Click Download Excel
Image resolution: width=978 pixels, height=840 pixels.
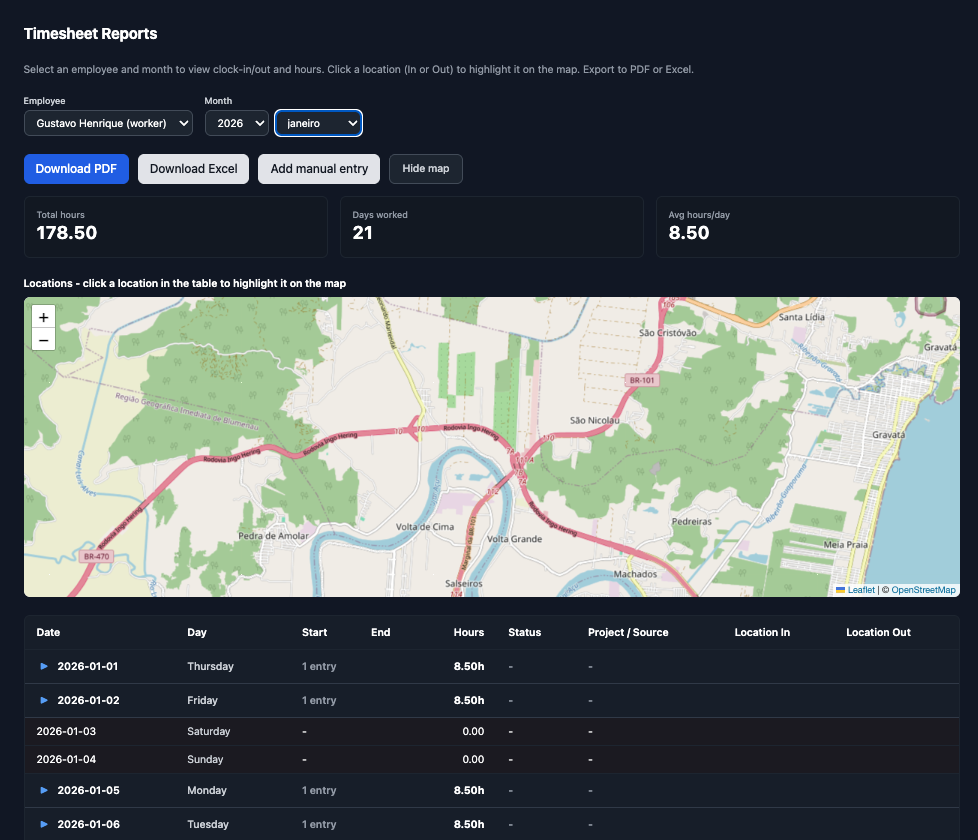193,168
